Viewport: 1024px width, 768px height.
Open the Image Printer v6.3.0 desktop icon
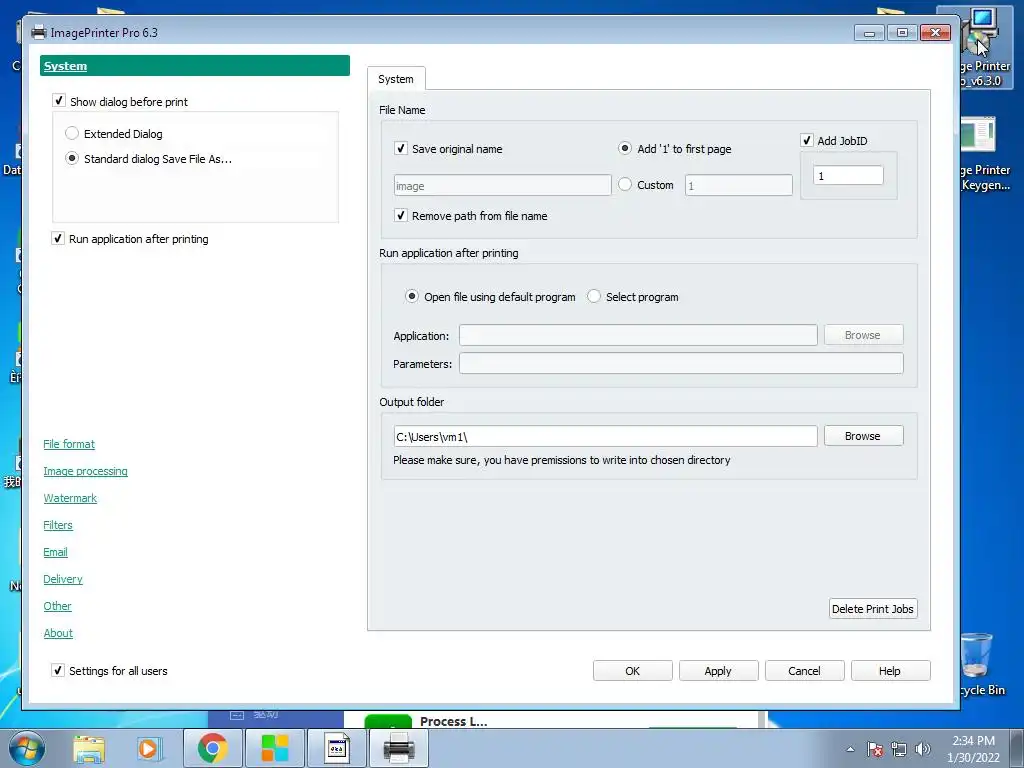point(984,47)
